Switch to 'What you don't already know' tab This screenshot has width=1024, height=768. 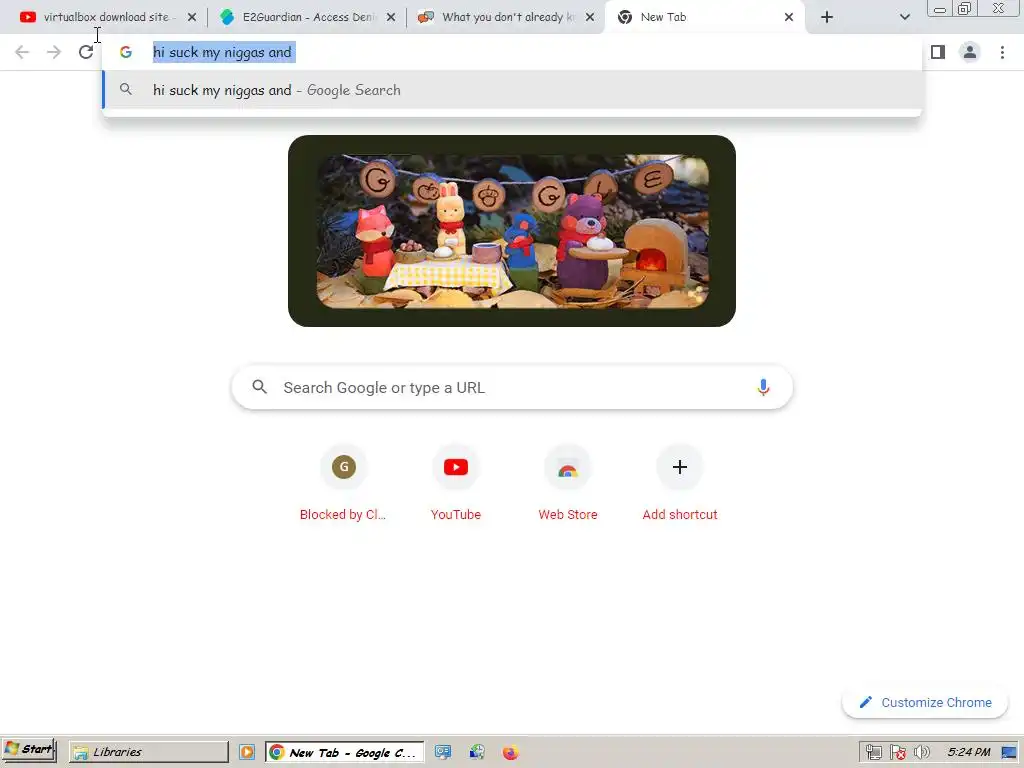tap(506, 17)
